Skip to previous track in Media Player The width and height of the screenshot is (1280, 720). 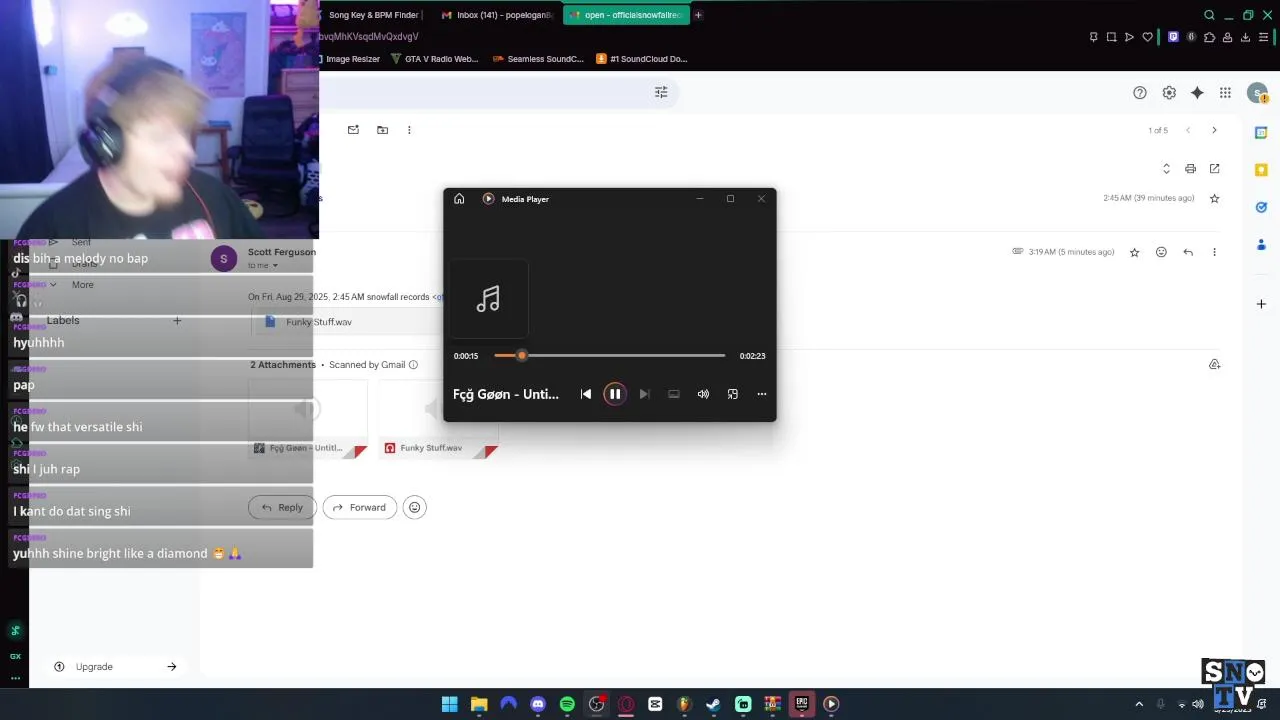point(586,394)
